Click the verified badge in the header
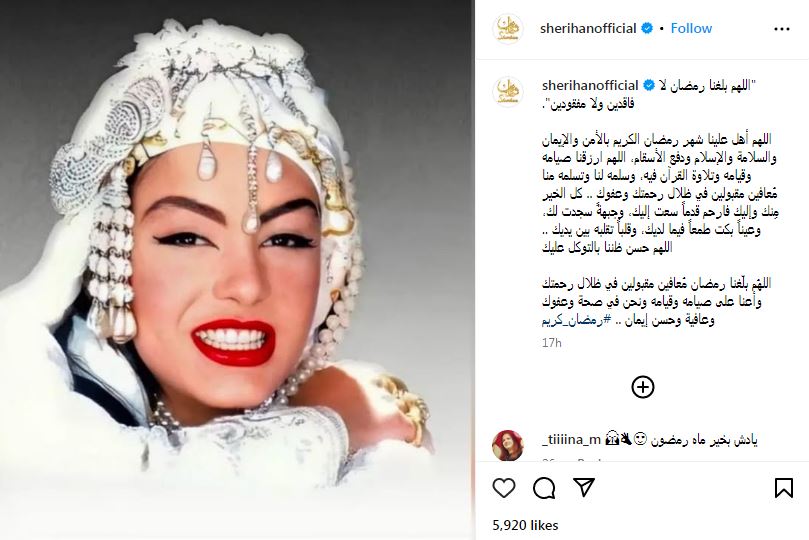The width and height of the screenshot is (809, 540). [x=646, y=28]
